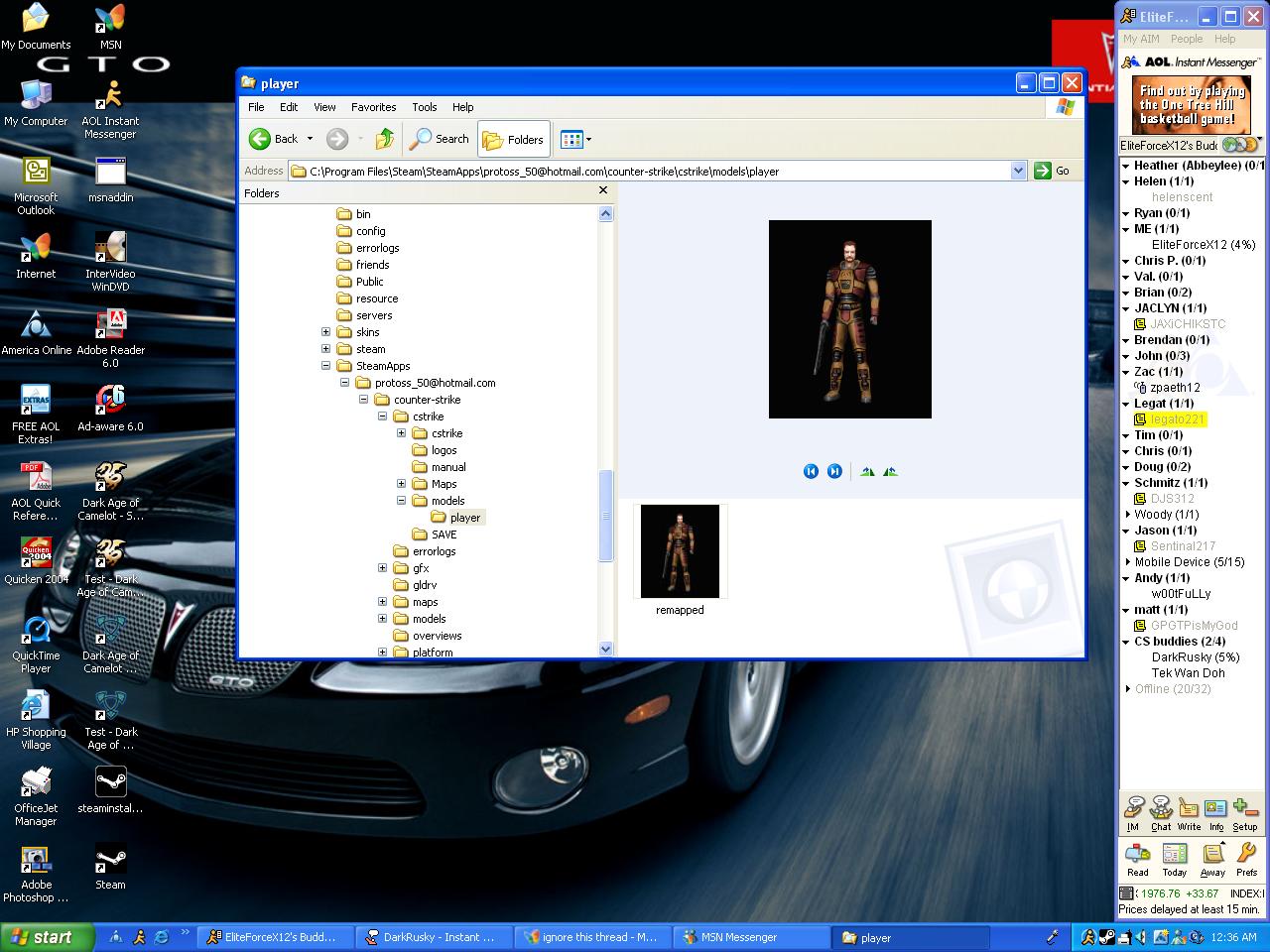Viewport: 1270px width, 952px height.
Task: Open the Back history dropdown arrow
Action: click(310, 139)
